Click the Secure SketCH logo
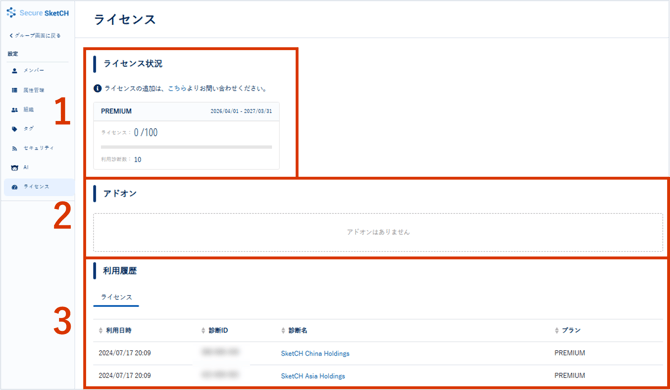 click(x=38, y=13)
